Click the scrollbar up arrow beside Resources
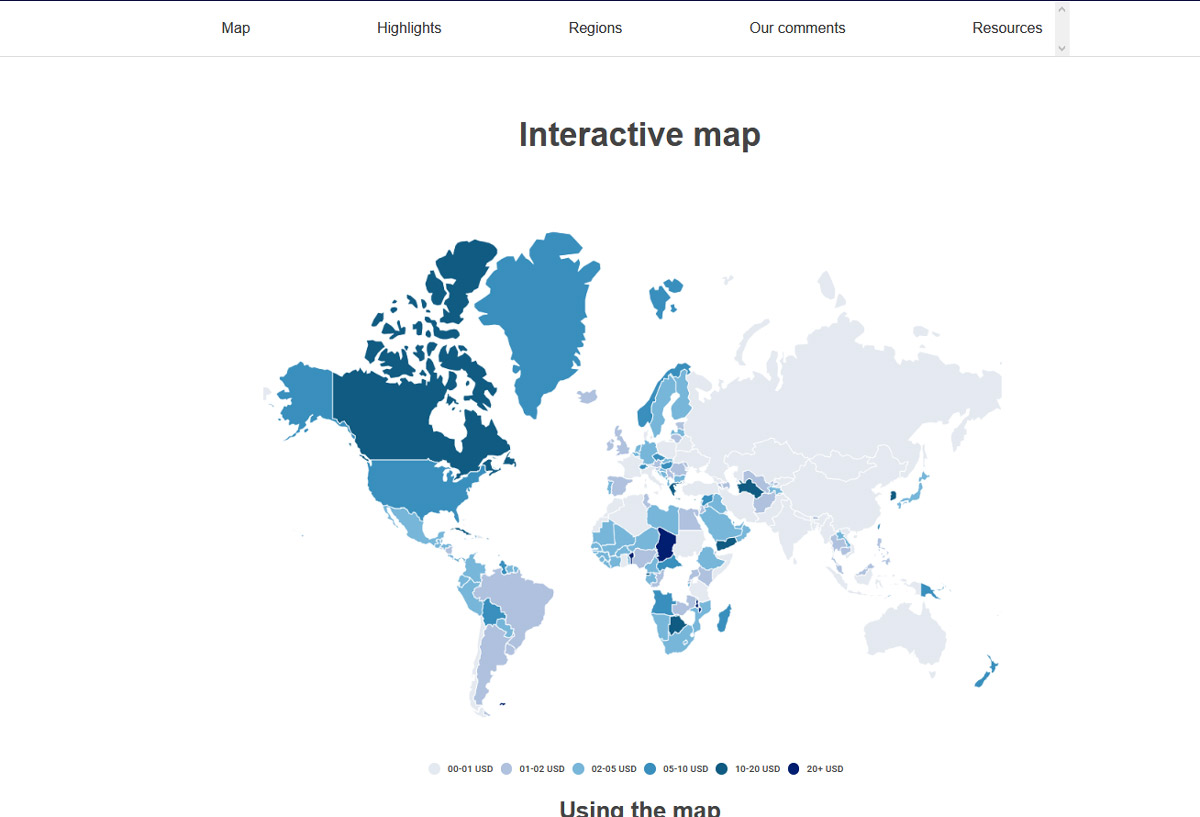 tap(1062, 10)
